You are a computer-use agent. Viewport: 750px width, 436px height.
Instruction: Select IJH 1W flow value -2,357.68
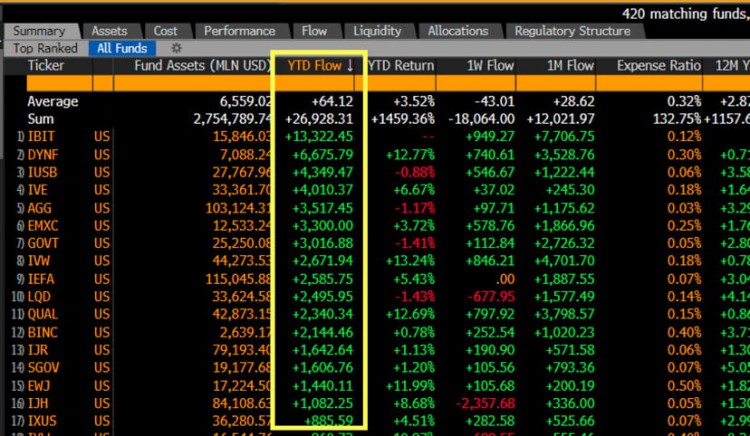pos(485,403)
